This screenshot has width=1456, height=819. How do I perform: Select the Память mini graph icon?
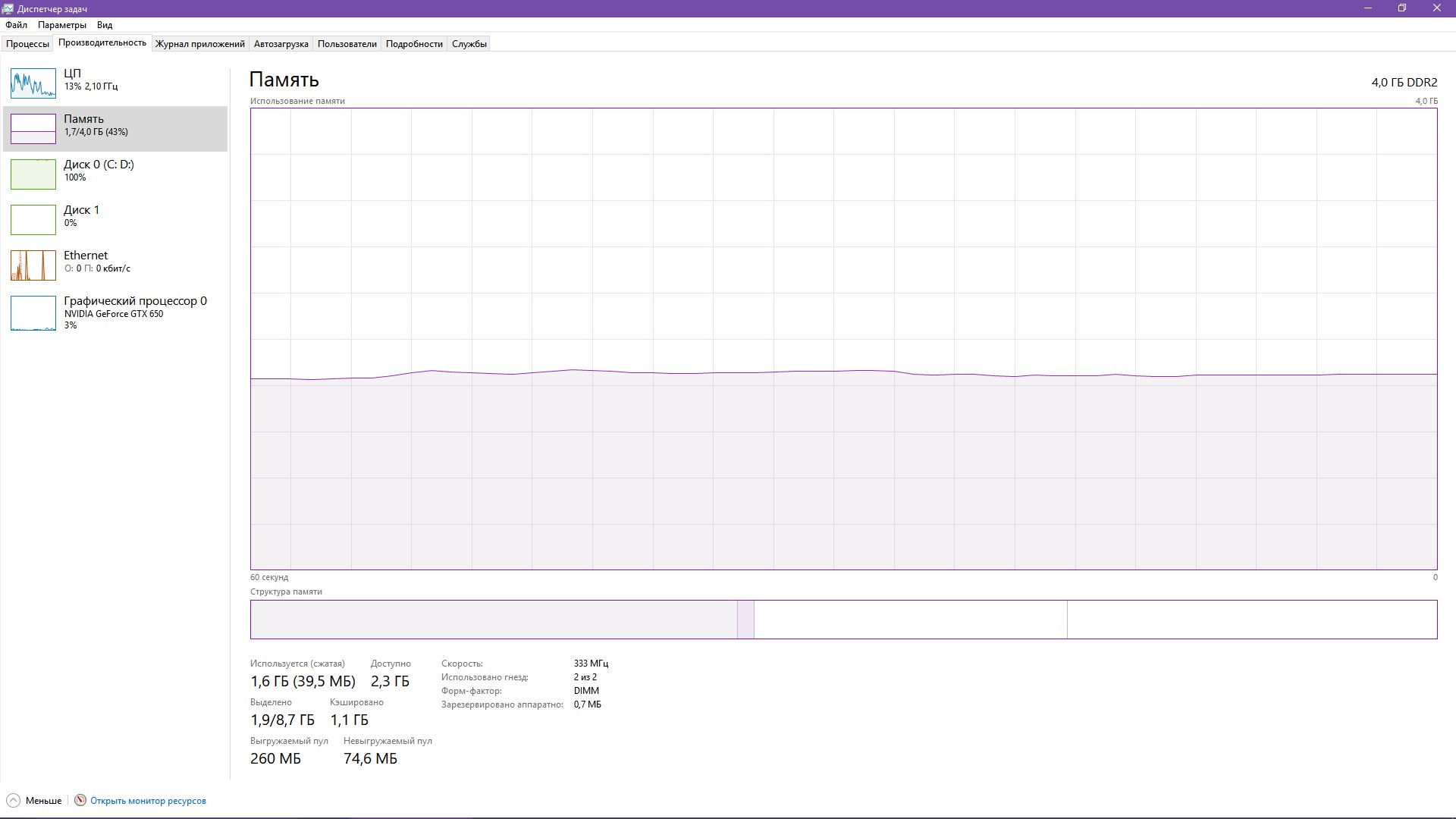coord(33,129)
